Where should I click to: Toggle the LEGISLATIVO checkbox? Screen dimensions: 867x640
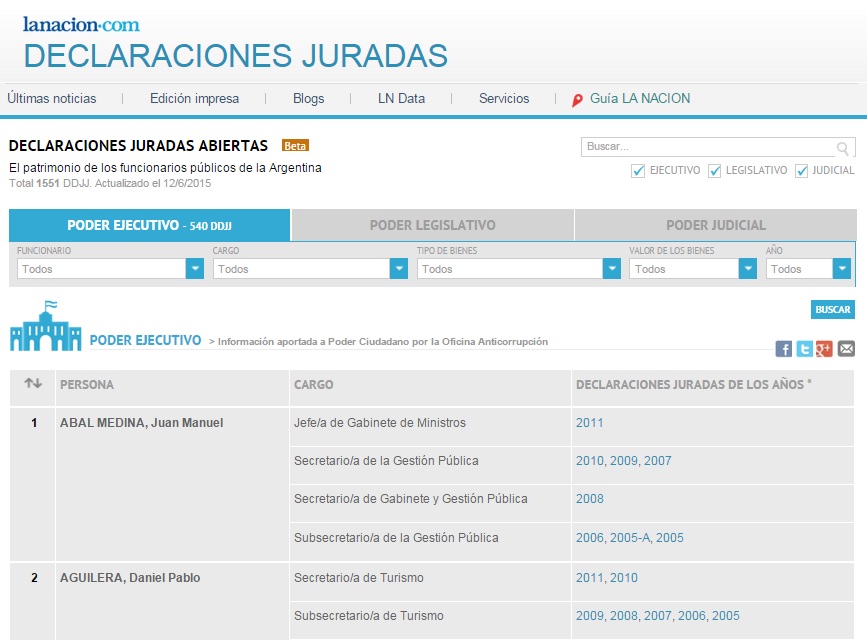714,170
